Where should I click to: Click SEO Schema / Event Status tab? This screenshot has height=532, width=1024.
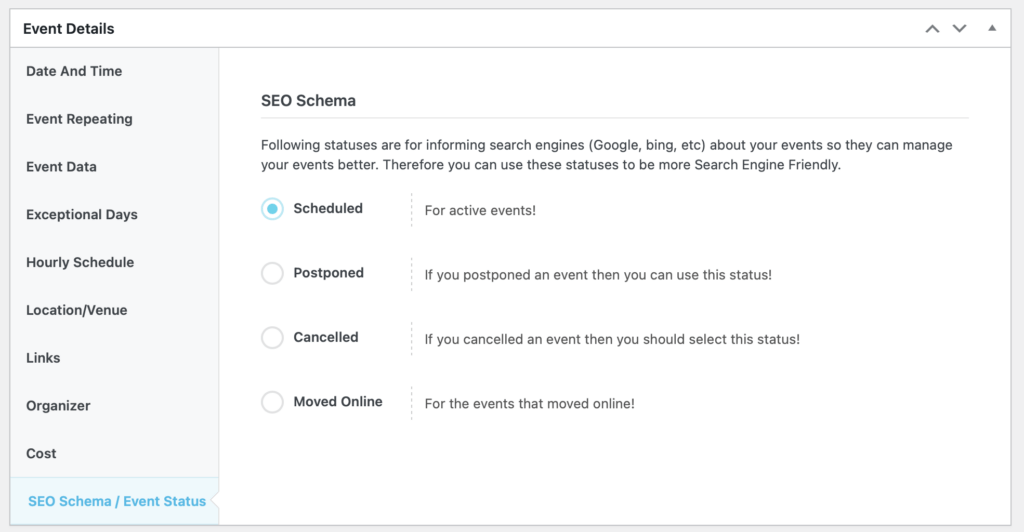(116, 501)
